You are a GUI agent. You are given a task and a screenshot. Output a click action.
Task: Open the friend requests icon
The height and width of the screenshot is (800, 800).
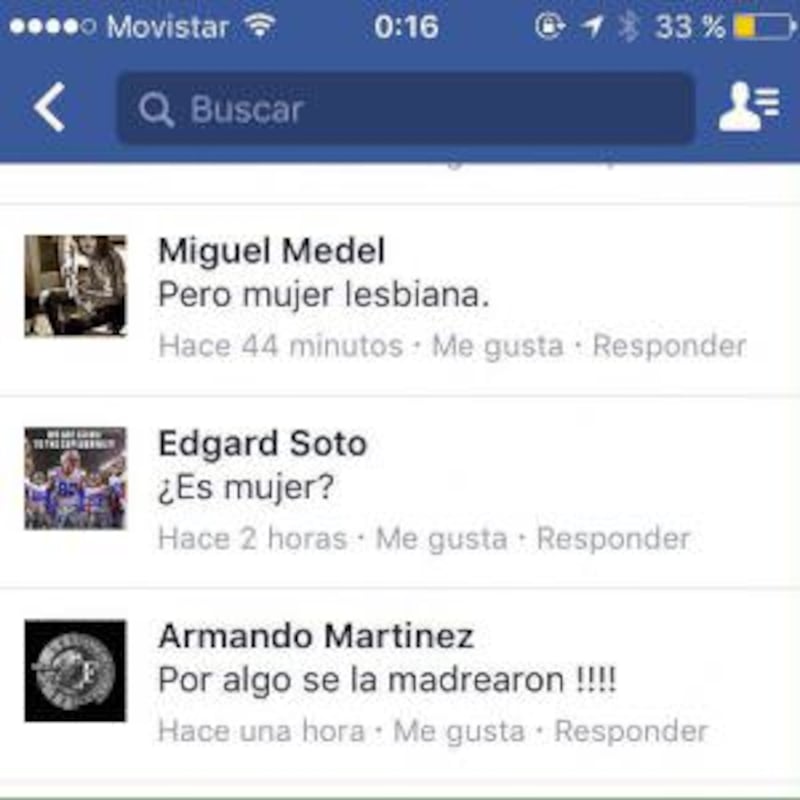[749, 107]
